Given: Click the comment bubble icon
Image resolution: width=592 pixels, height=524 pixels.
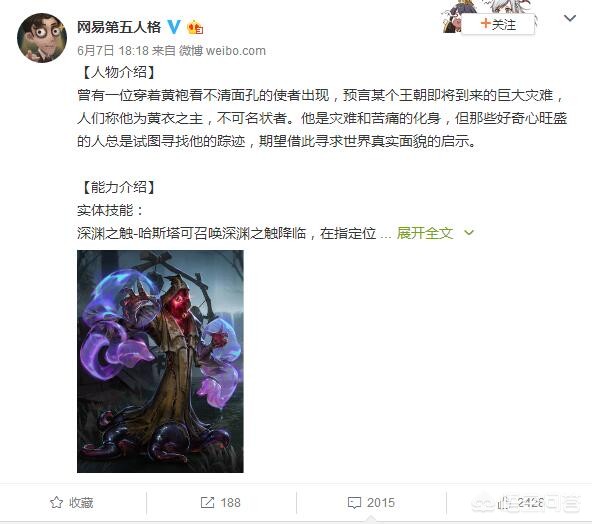Looking at the screenshot, I should coord(354,502).
